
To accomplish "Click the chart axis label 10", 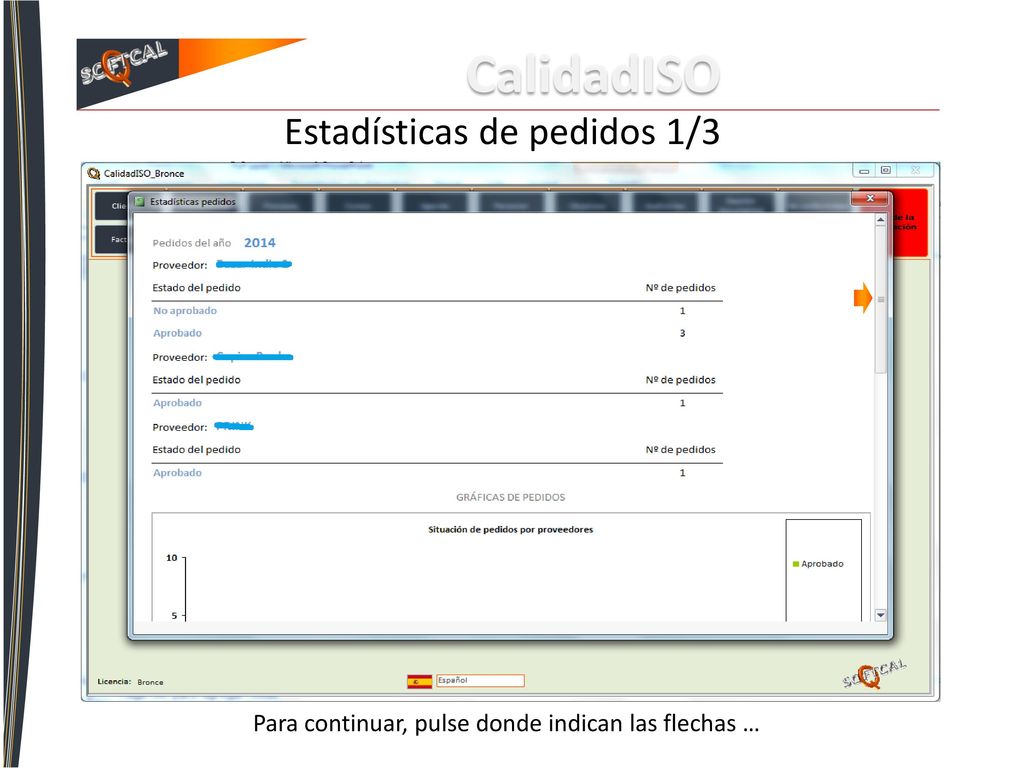I will pos(172,558).
